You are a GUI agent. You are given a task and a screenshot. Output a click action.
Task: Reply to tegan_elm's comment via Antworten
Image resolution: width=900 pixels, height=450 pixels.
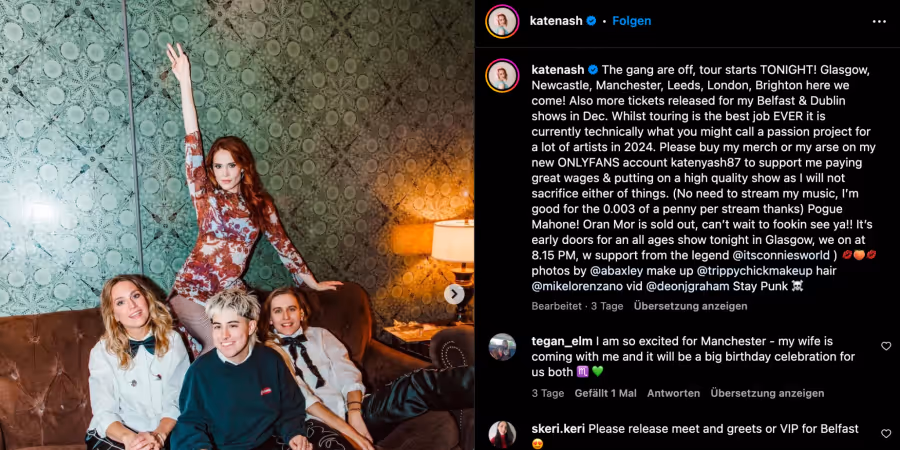pos(673,394)
